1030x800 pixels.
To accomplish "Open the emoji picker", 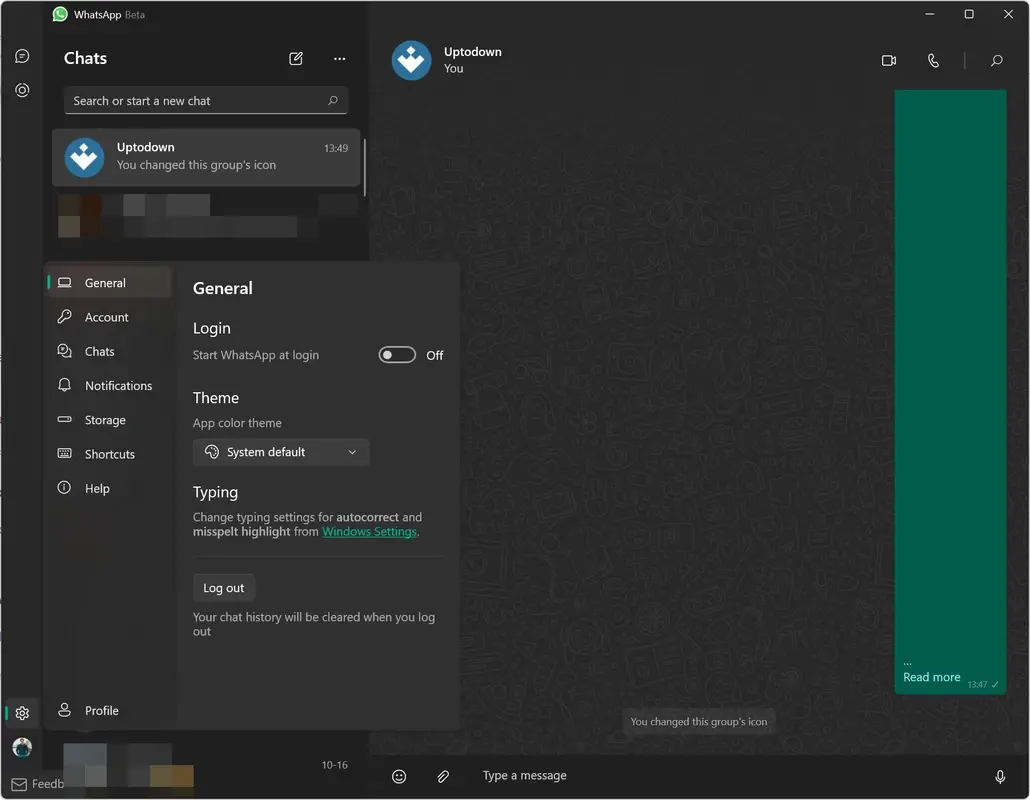I will coord(399,776).
